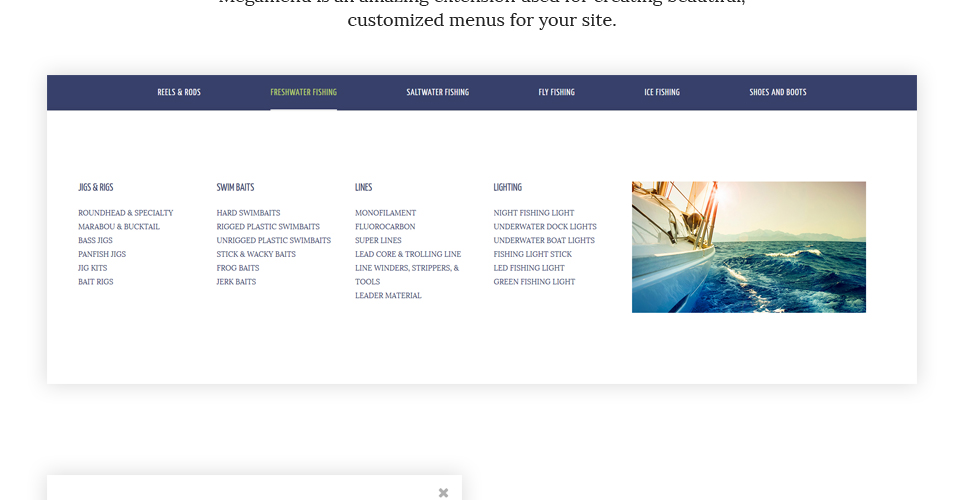This screenshot has width=965, height=500.
Task: Click the Swim Baits column heading
Action: point(235,187)
